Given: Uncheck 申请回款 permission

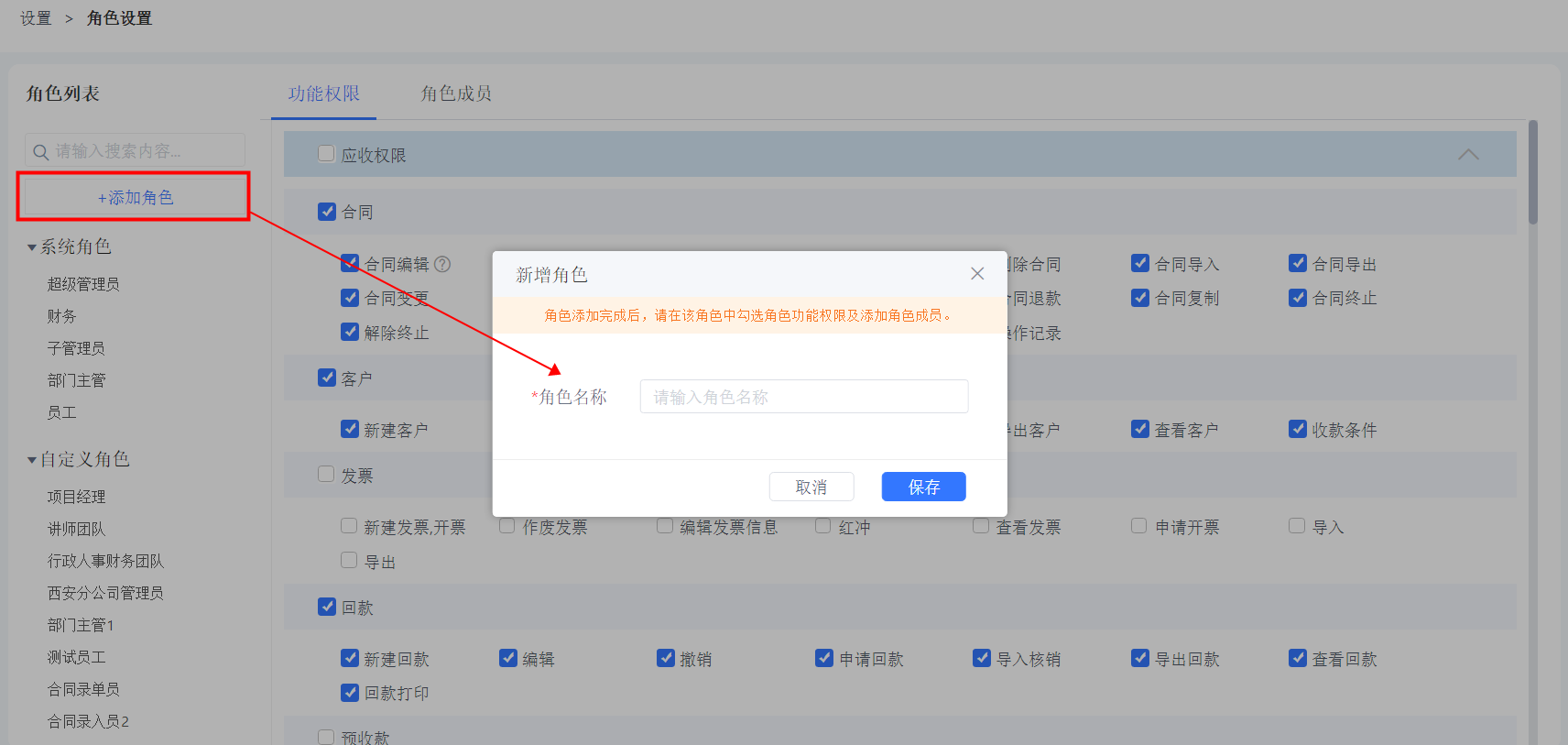Looking at the screenshot, I should [824, 658].
